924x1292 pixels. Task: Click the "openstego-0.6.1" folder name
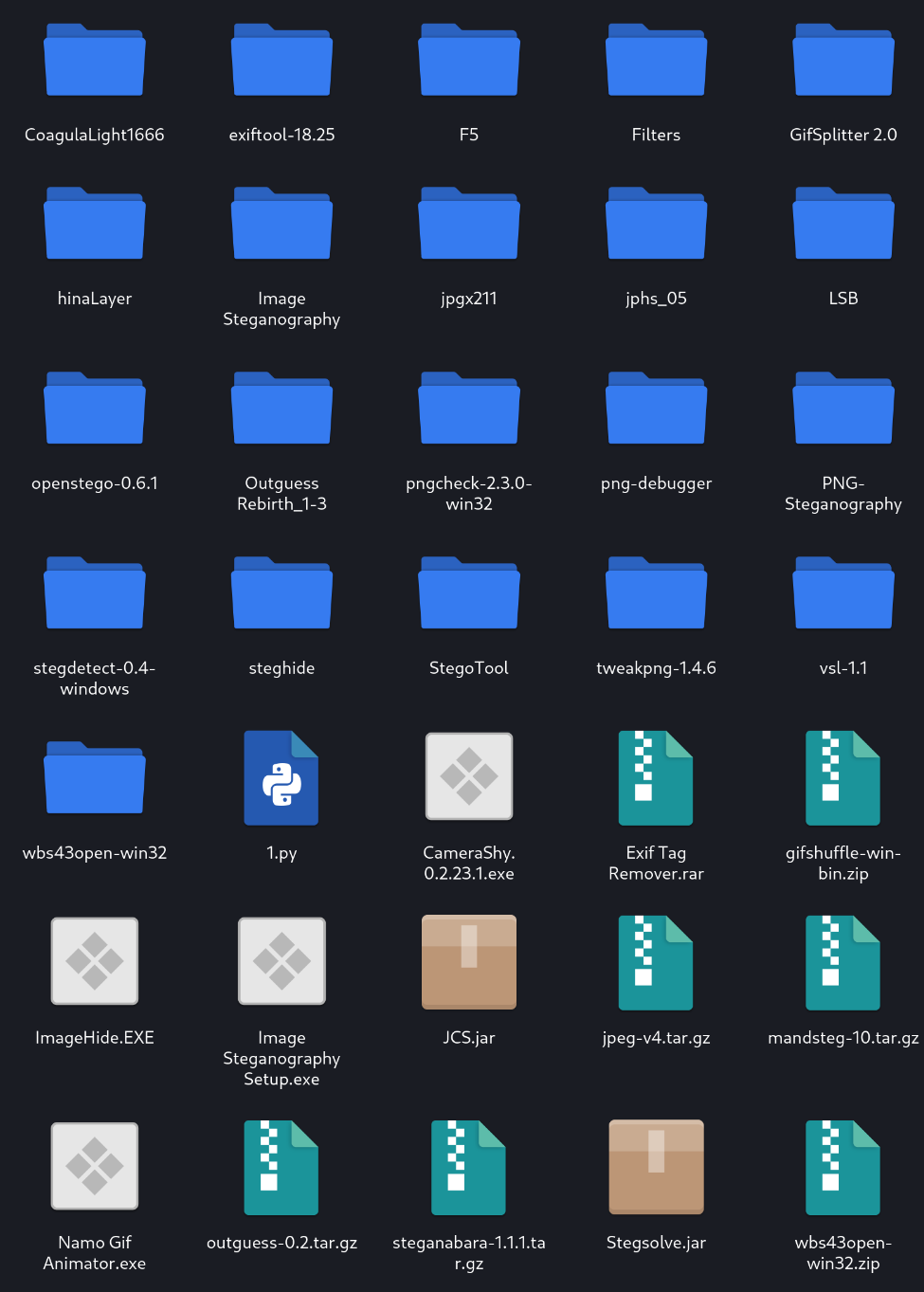pyautogui.click(x=95, y=483)
